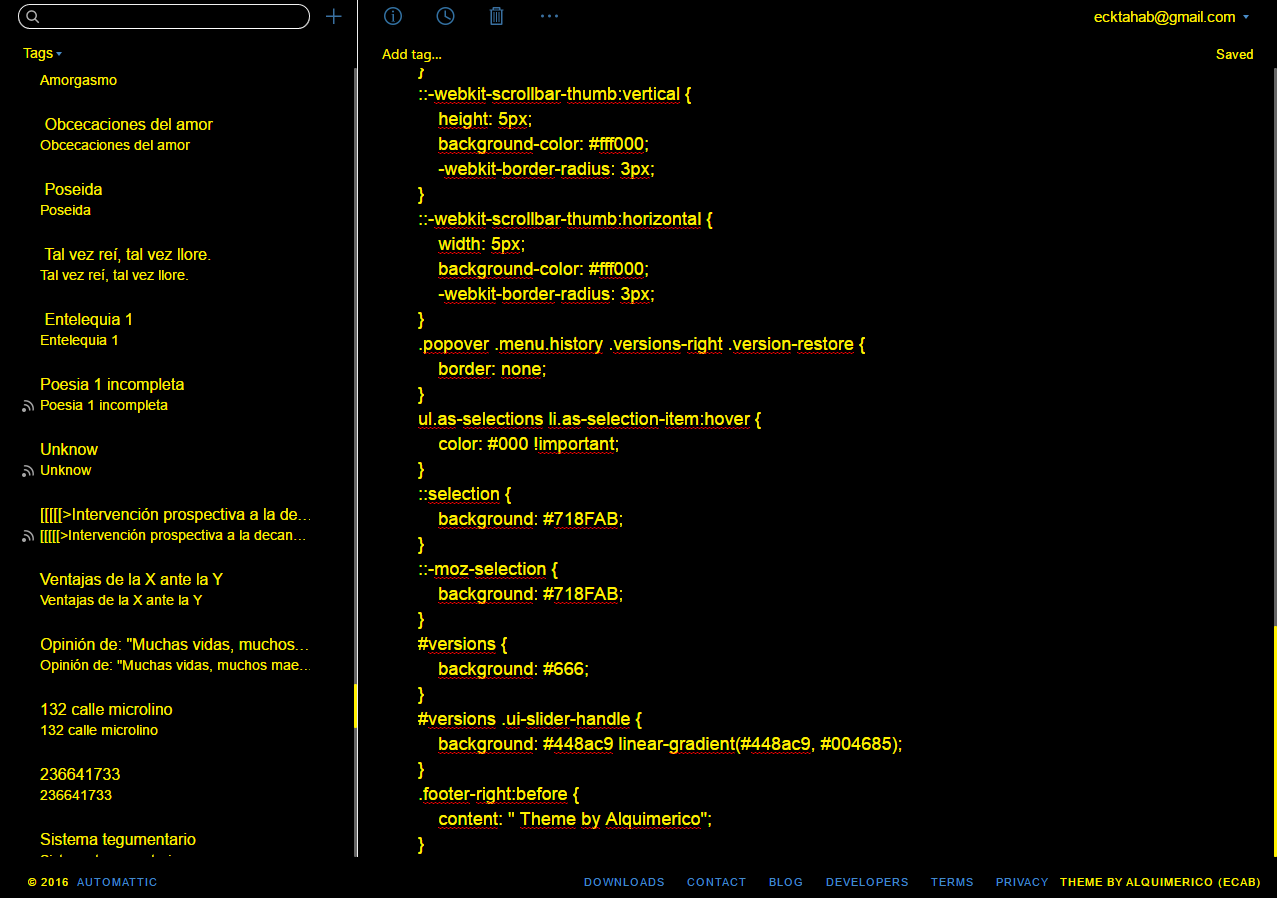Visit the Blog footer link
Screen dimensions: 1277x898
pyautogui.click(x=786, y=882)
